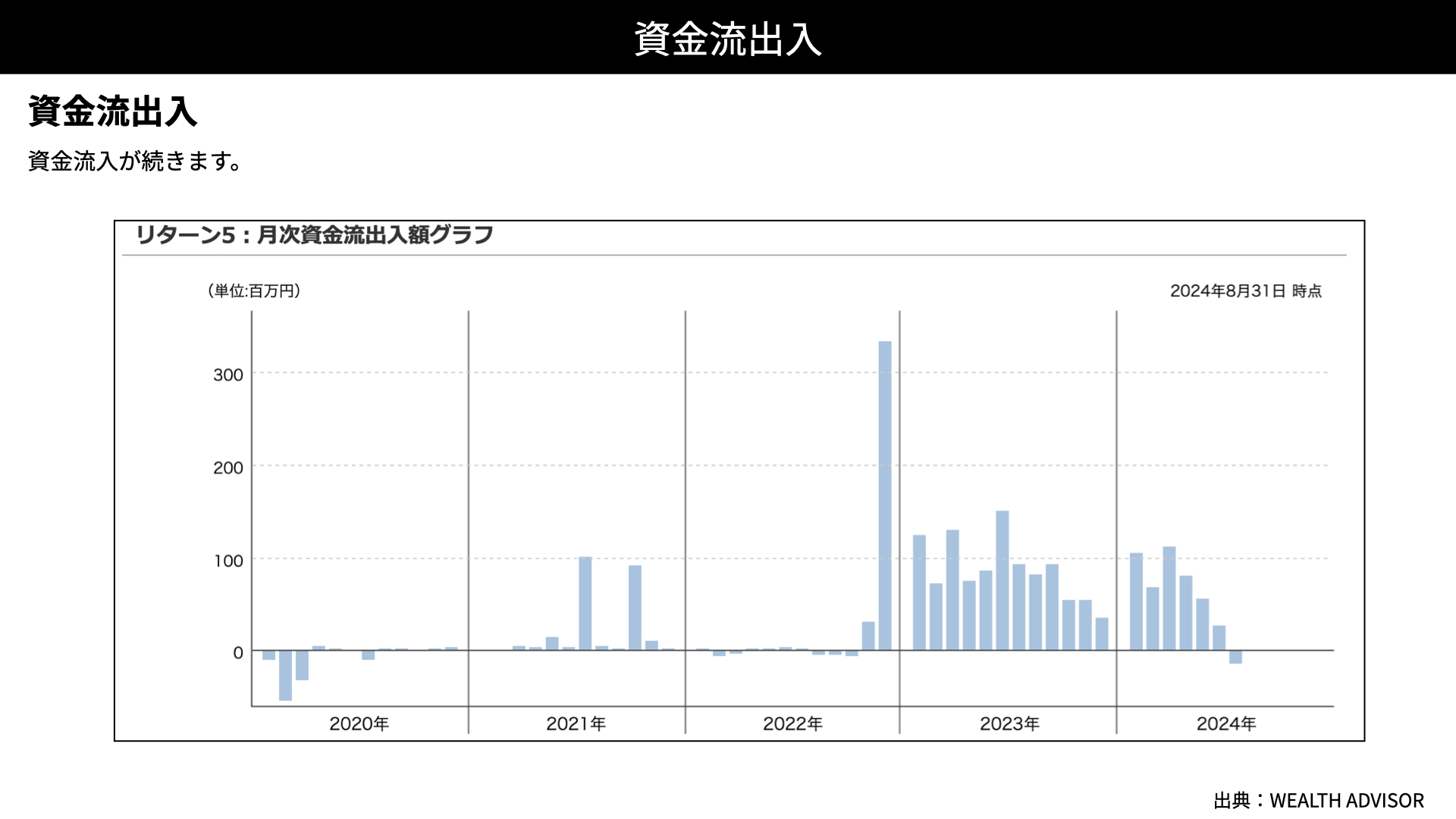The image size is (1456, 819).
Task: Click the x-axis label 2022年
Action: tap(793, 723)
